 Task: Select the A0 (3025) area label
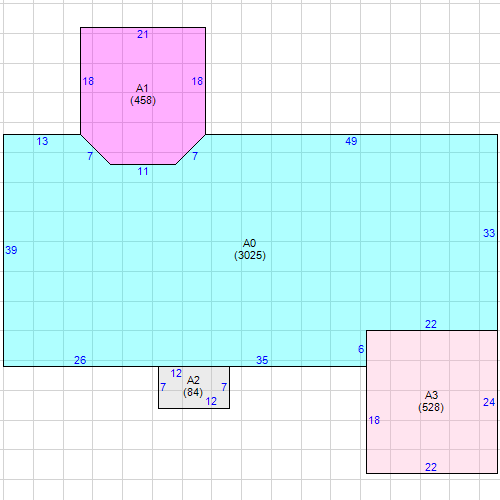(250, 249)
